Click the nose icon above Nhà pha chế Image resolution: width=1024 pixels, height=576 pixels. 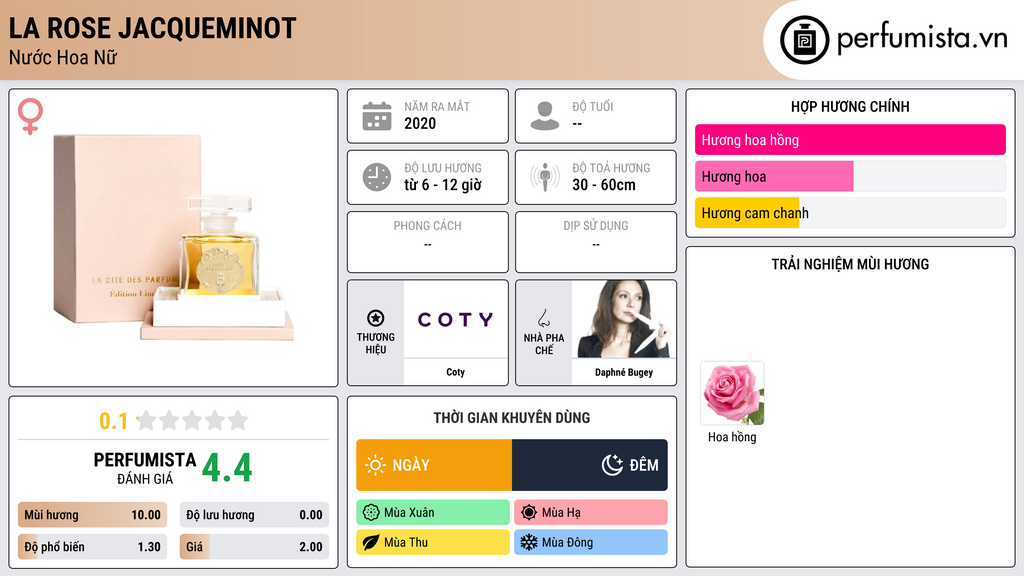pyautogui.click(x=543, y=318)
